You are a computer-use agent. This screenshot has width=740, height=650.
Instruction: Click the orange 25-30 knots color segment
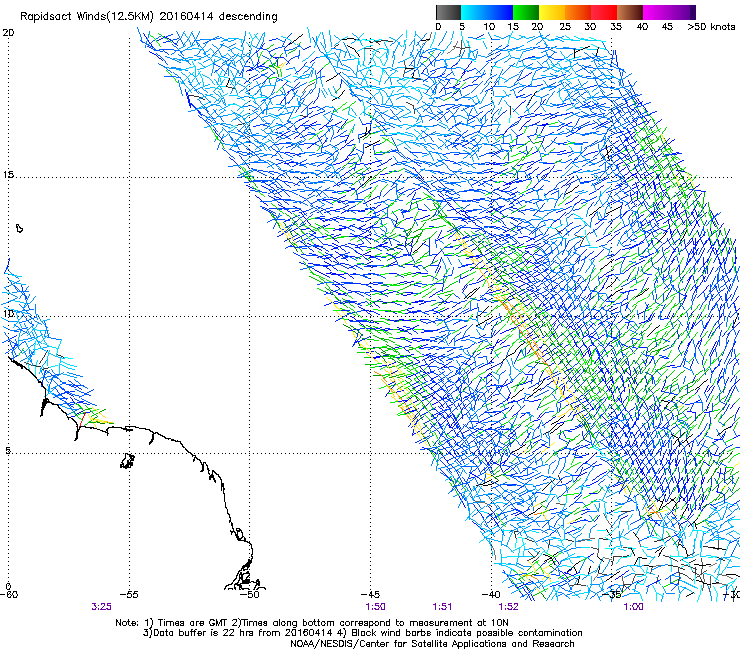pos(578,12)
